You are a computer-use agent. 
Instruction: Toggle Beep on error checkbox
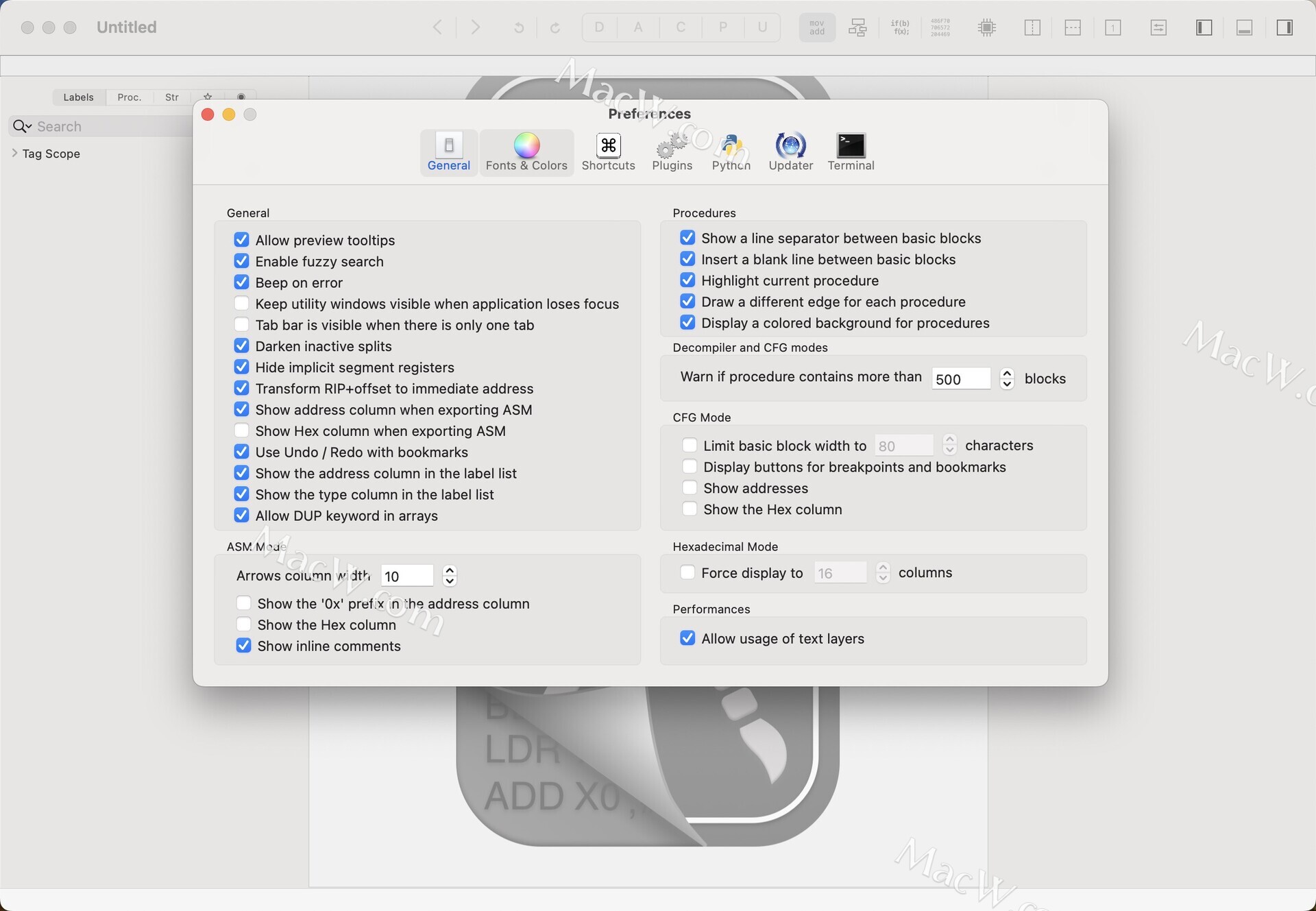tap(241, 282)
